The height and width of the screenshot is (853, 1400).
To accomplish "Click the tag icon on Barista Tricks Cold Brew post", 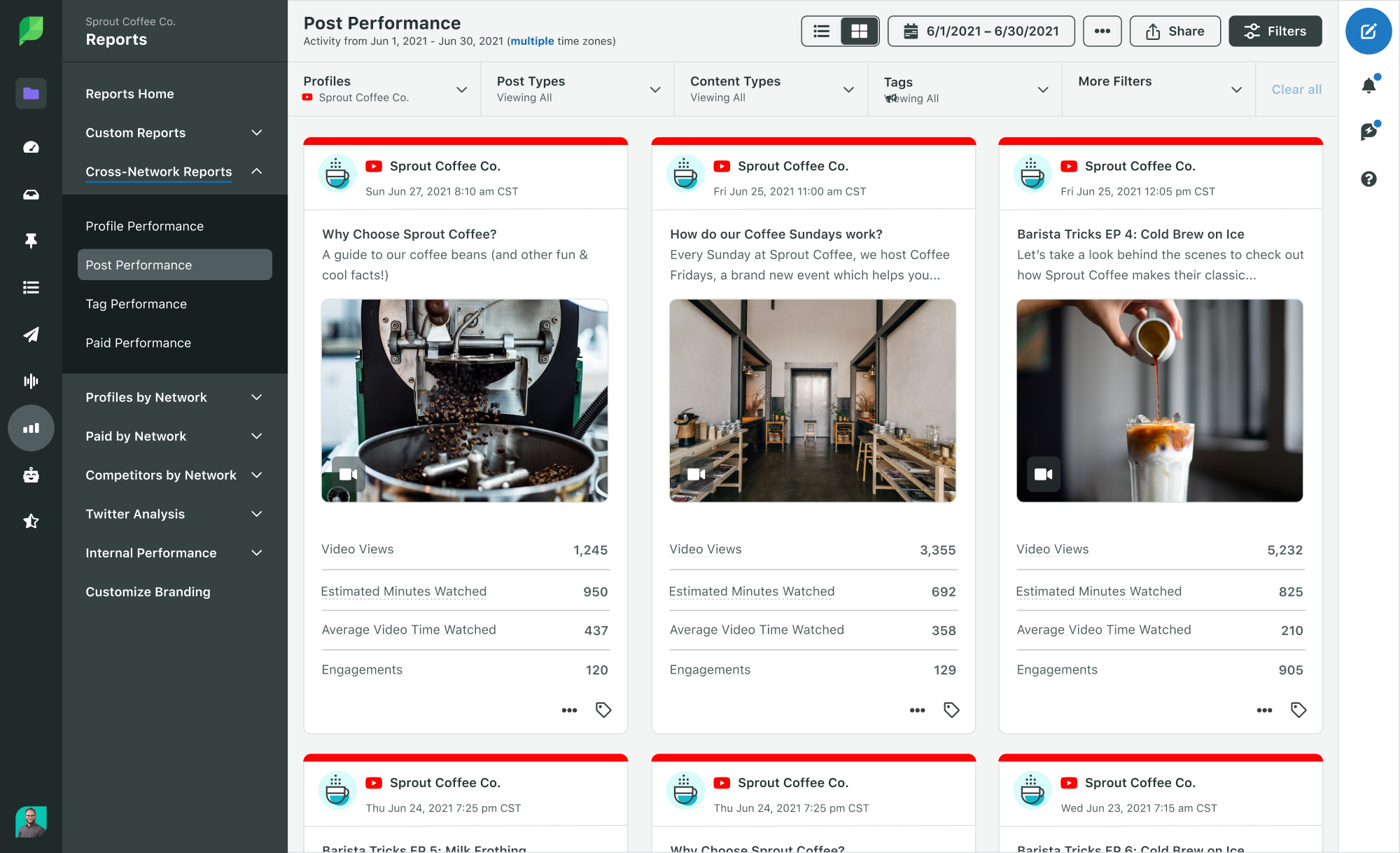I will click(1298, 710).
